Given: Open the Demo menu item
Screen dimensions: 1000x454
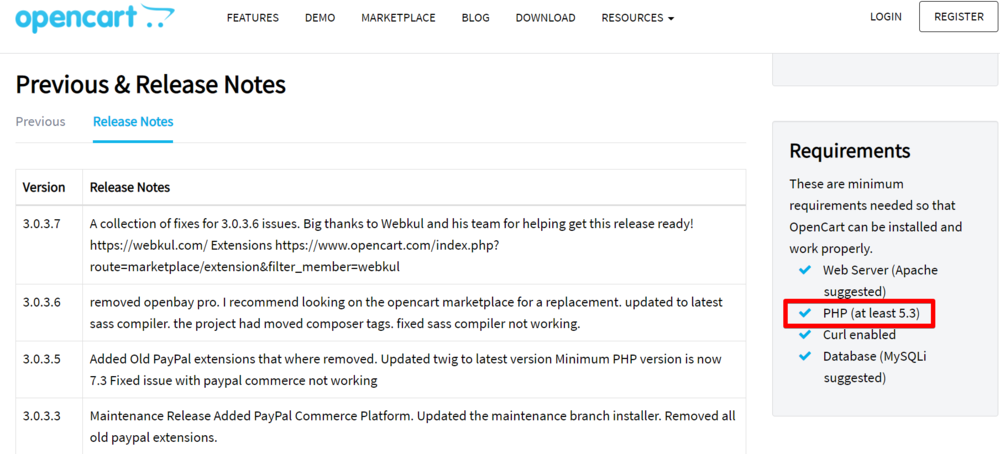Looking at the screenshot, I should [320, 18].
